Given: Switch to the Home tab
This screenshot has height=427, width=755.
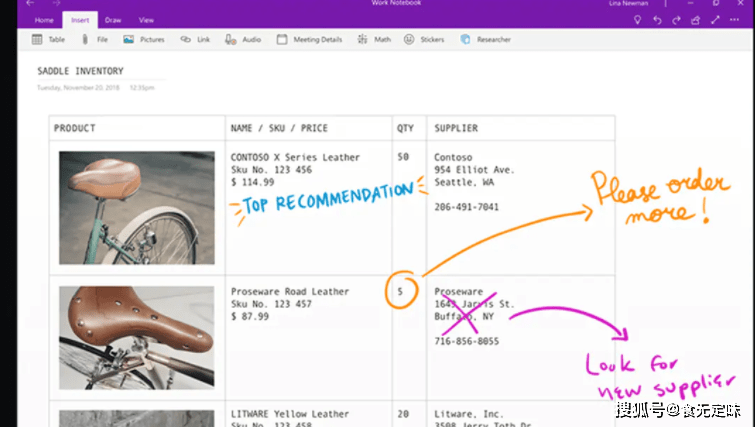Looking at the screenshot, I should (44, 20).
